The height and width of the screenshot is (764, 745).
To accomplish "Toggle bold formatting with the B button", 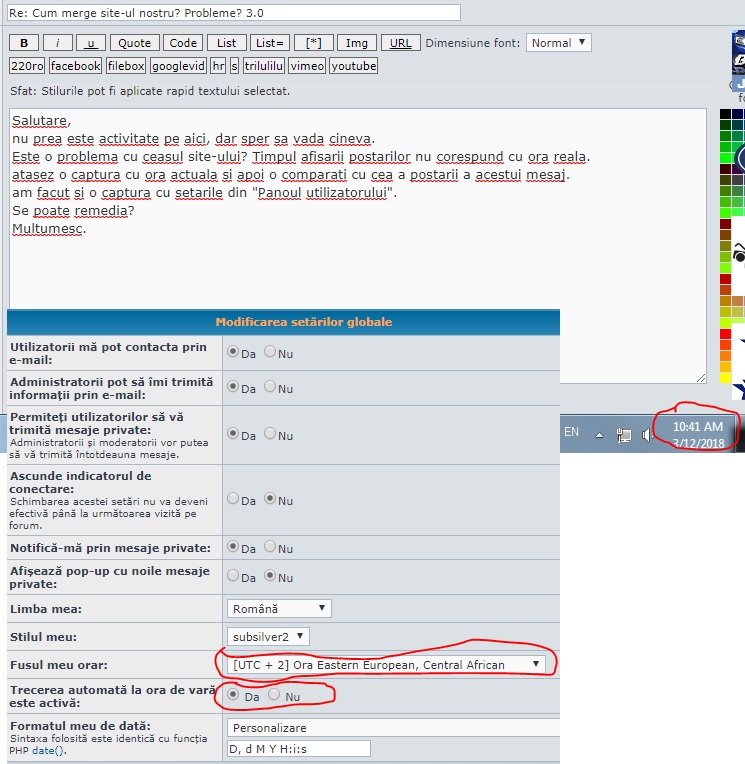I will [x=23, y=43].
